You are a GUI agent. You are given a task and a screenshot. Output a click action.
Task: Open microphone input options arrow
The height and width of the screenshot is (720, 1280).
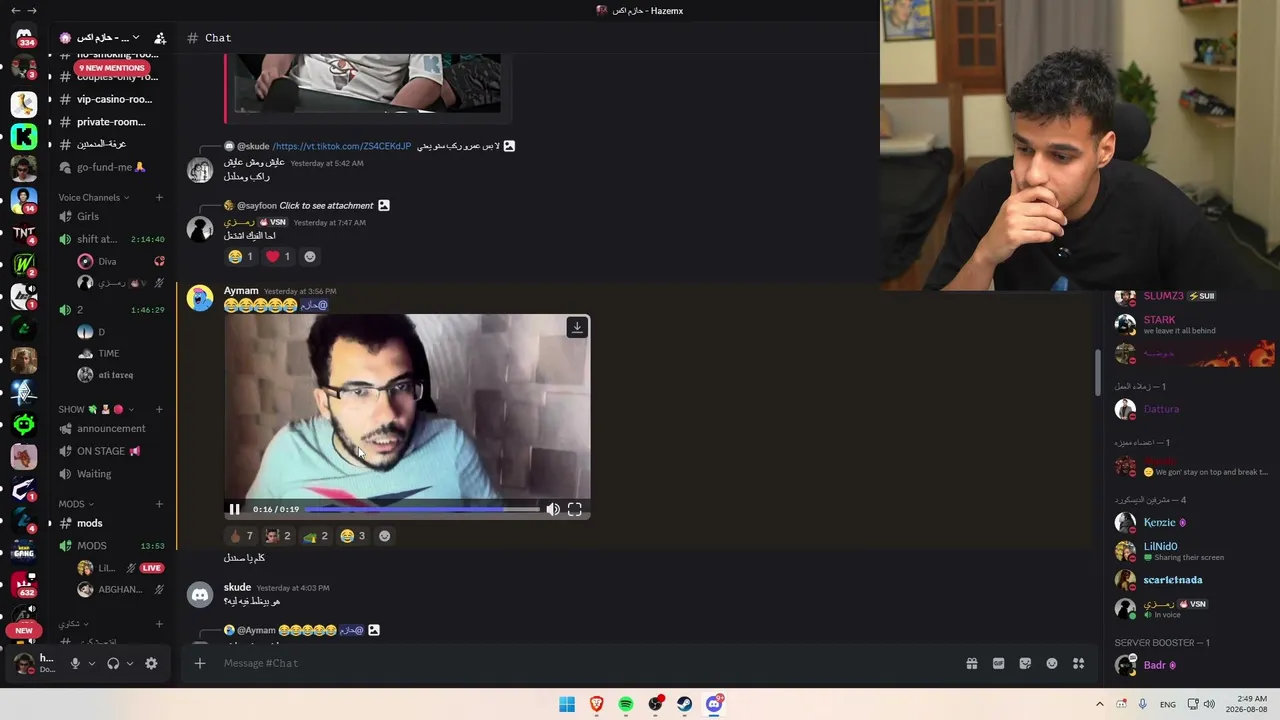pyautogui.click(x=92, y=663)
